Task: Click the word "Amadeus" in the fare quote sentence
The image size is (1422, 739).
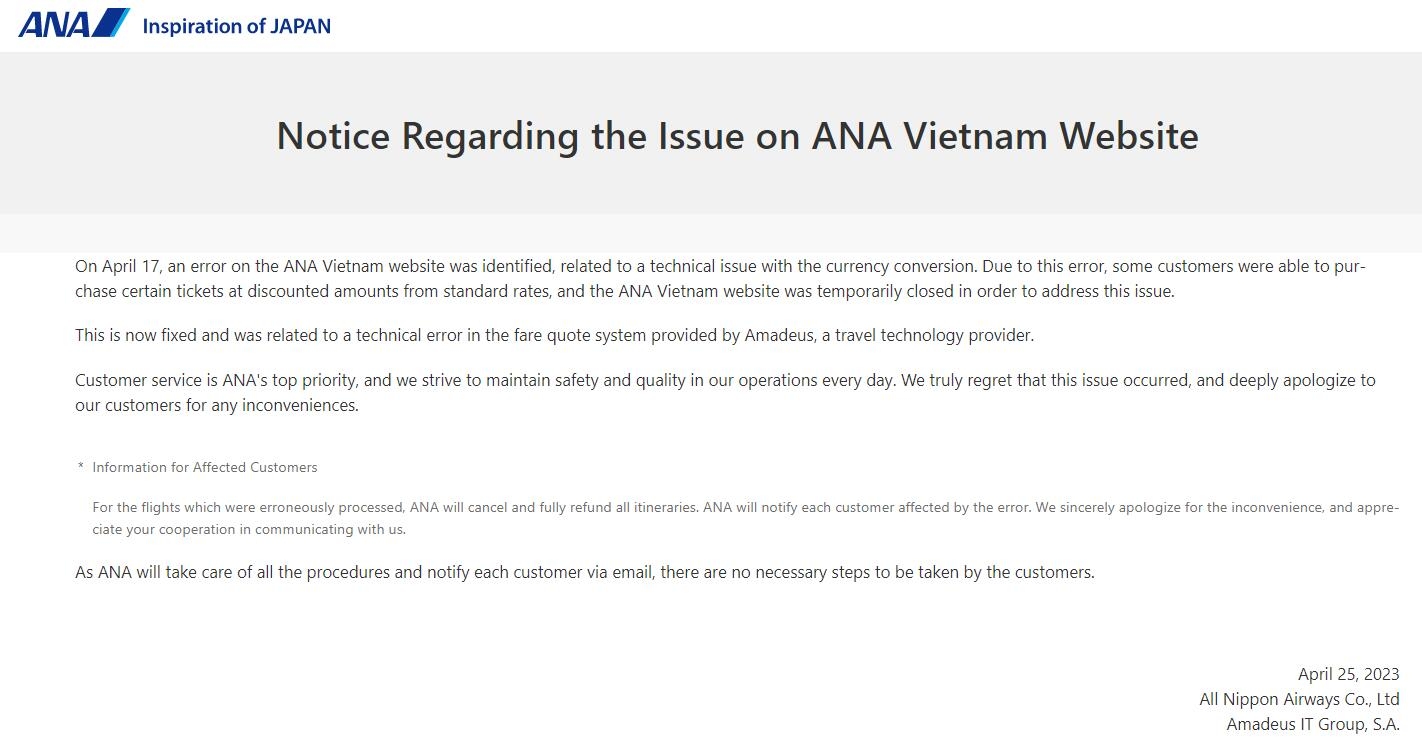Action: coord(778,335)
